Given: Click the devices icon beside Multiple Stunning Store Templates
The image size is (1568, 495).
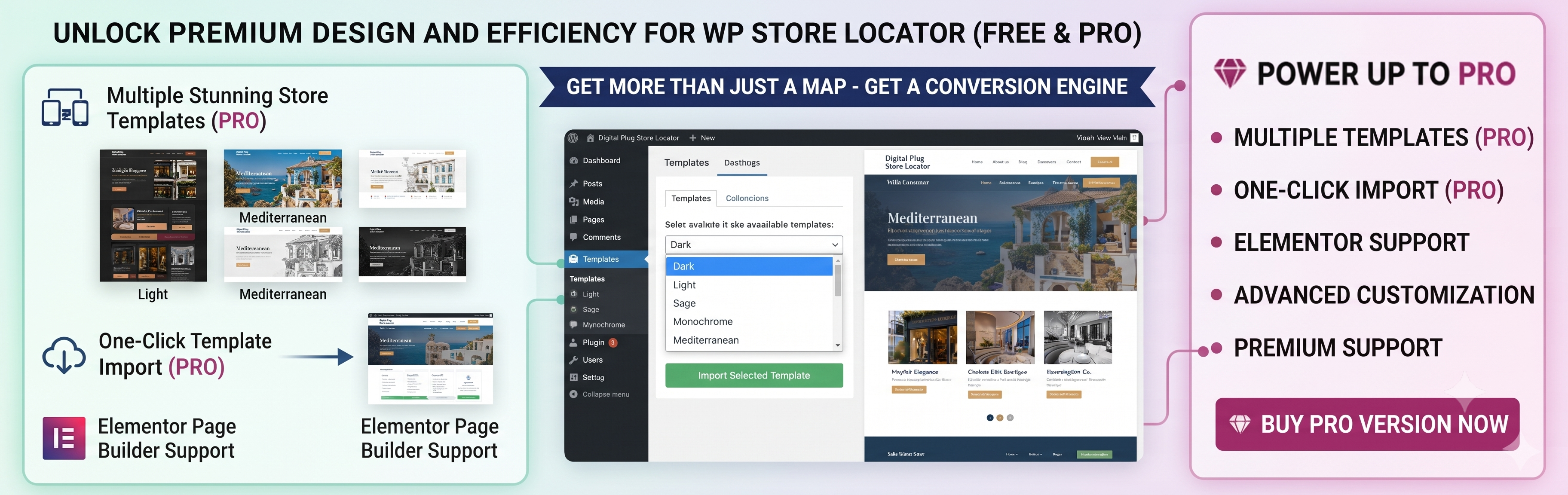Looking at the screenshot, I should point(65,107).
